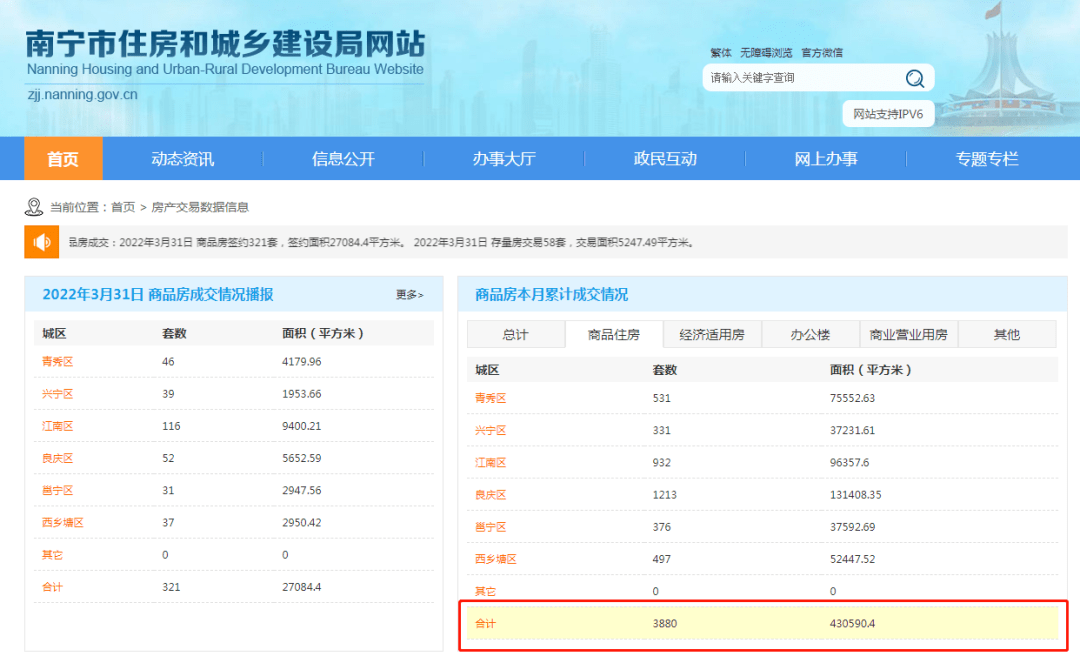The height and width of the screenshot is (663, 1080).
Task: Open 信息公开 navigation menu
Action: point(343,158)
